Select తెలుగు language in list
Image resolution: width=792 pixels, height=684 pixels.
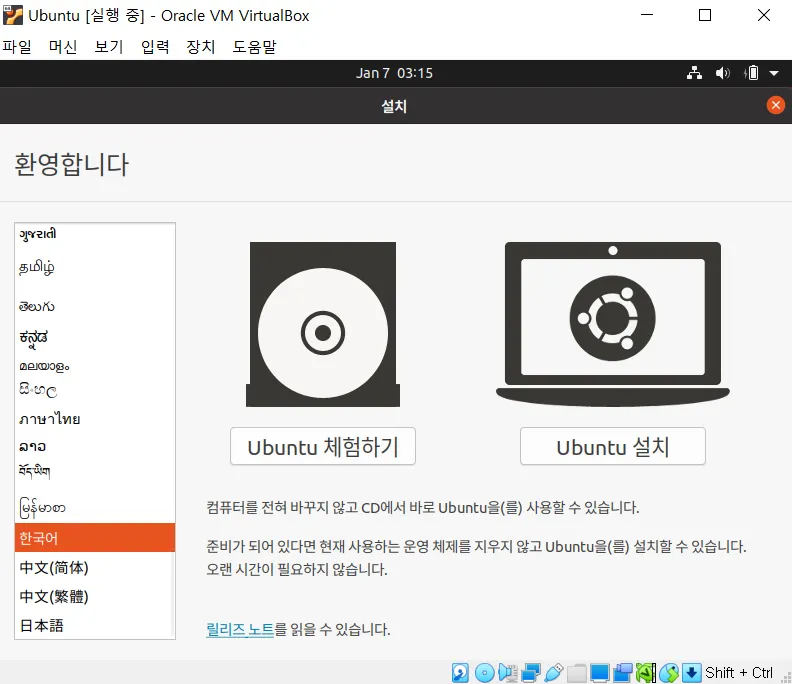pyautogui.click(x=95, y=306)
